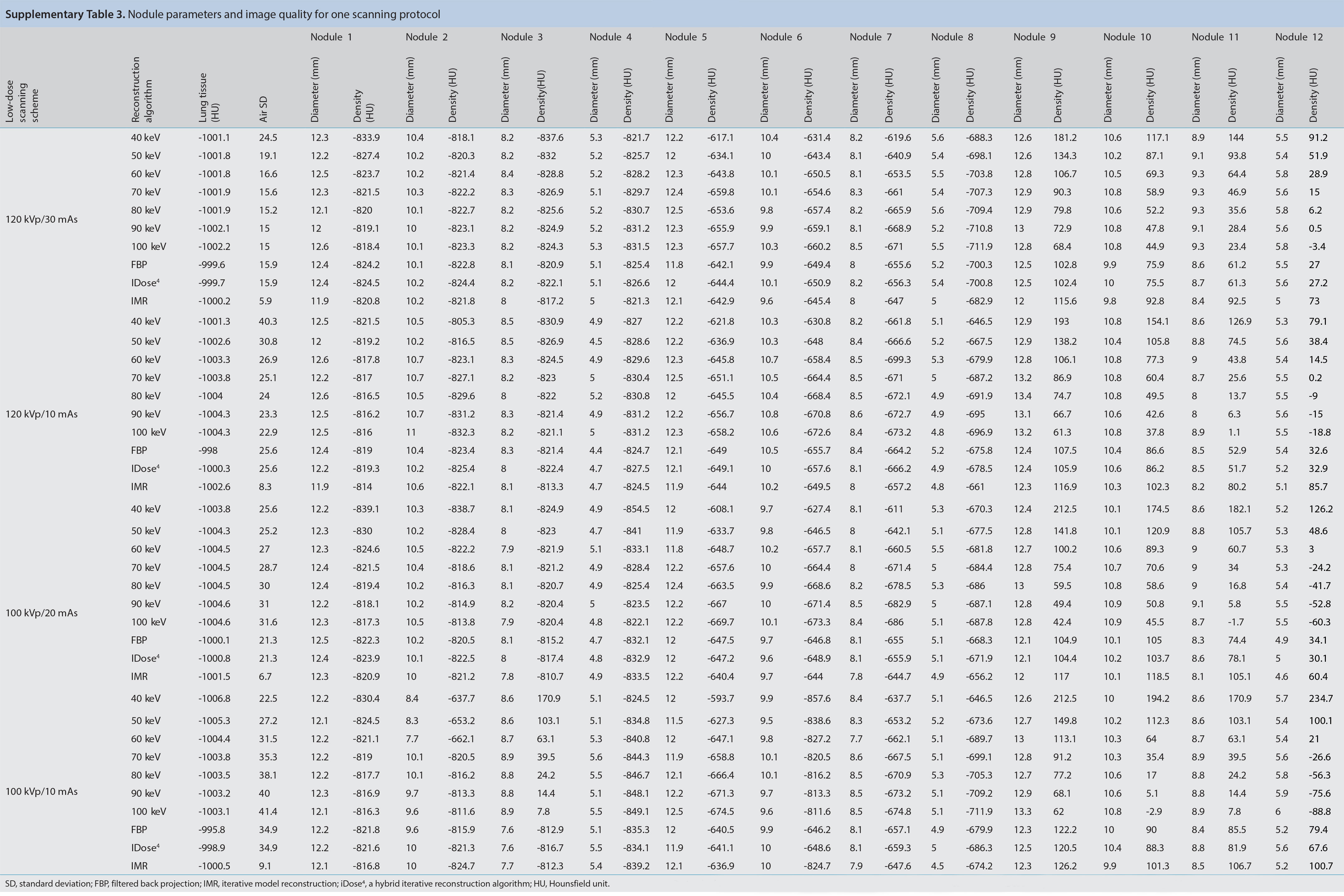
Task: Select the "Nodule 5" column group header
Action: pos(686,37)
